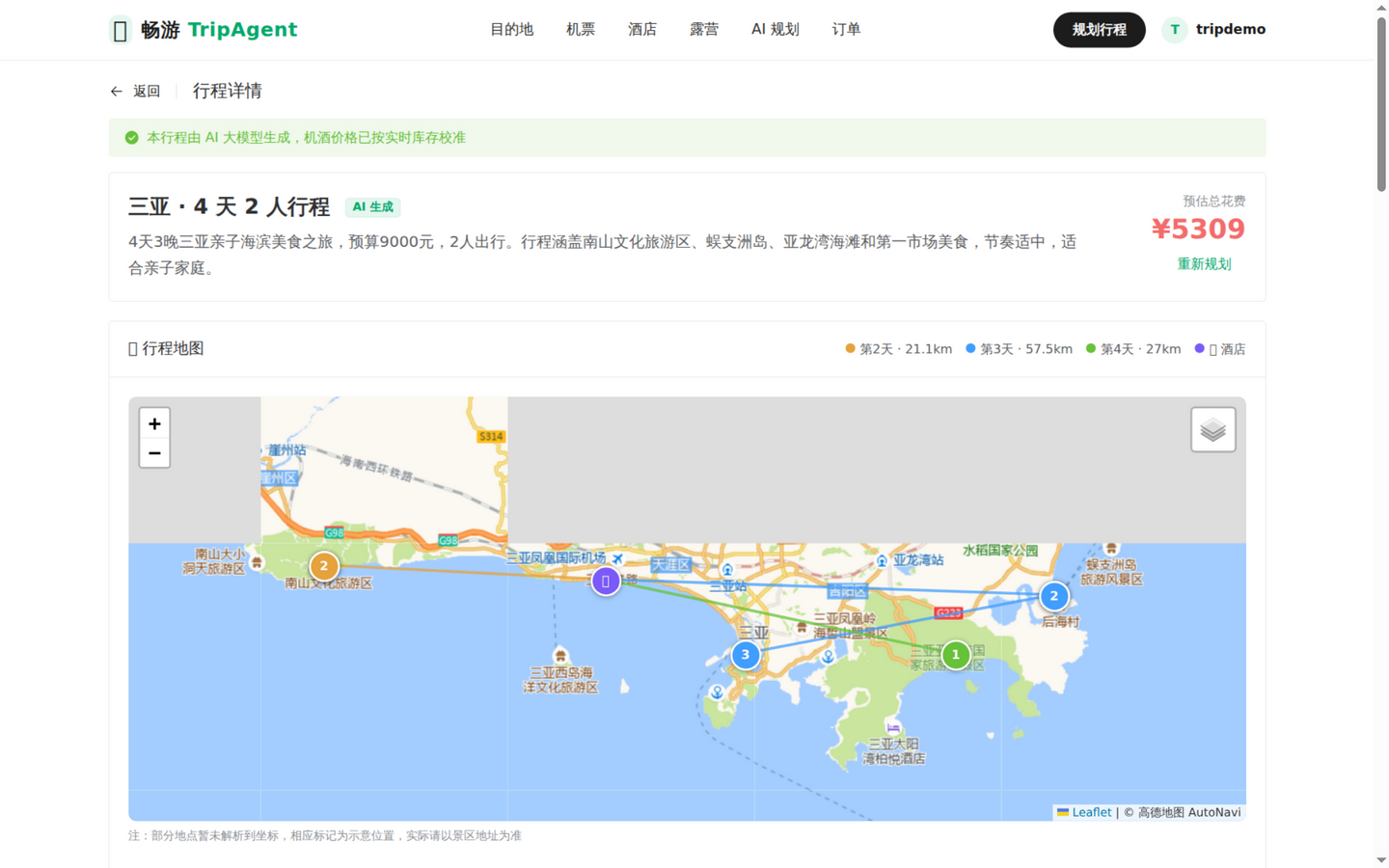This screenshot has height=868, width=1389.
Task: Click the green 第4天 legend dot
Action: (1091, 349)
